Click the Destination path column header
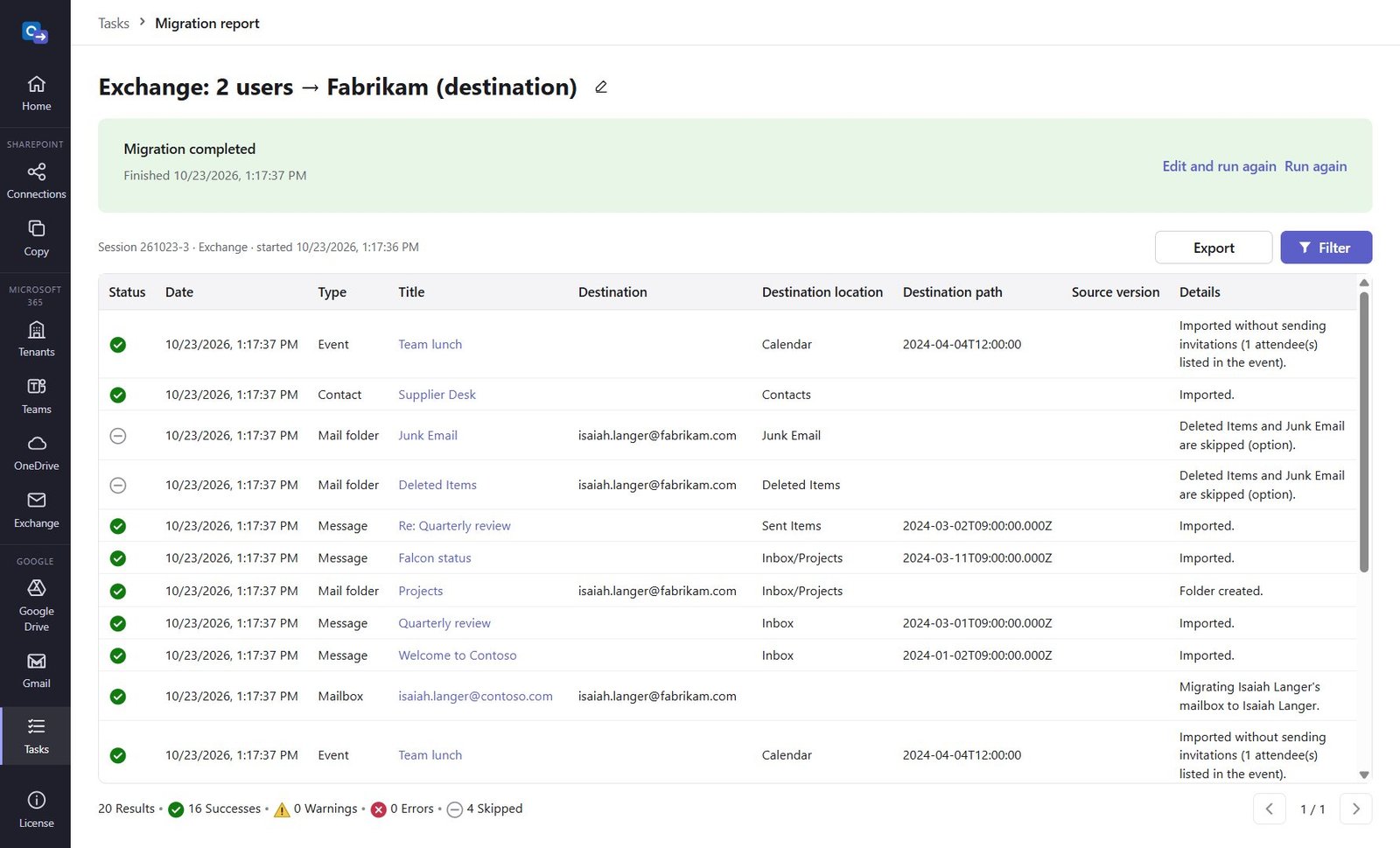Image resolution: width=1400 pixels, height=848 pixels. [x=953, y=292]
